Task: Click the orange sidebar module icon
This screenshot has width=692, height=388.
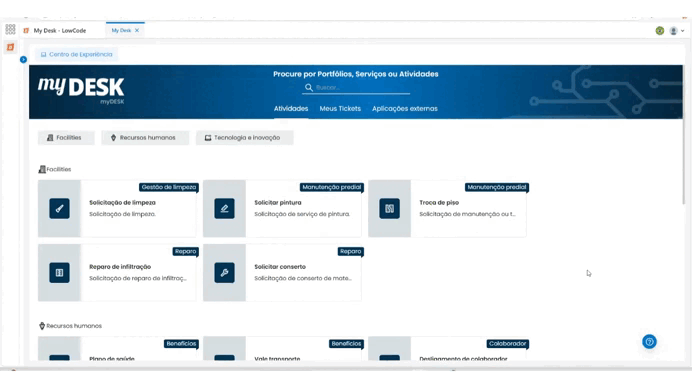Action: pos(11,47)
